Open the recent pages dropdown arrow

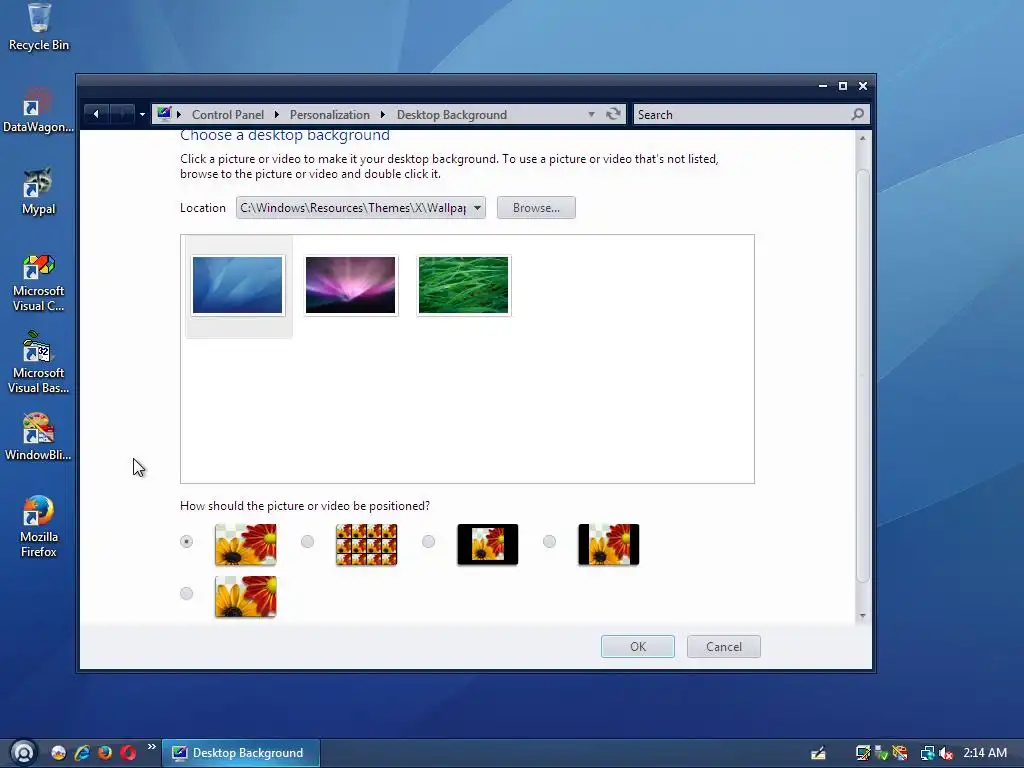pyautogui.click(x=142, y=114)
